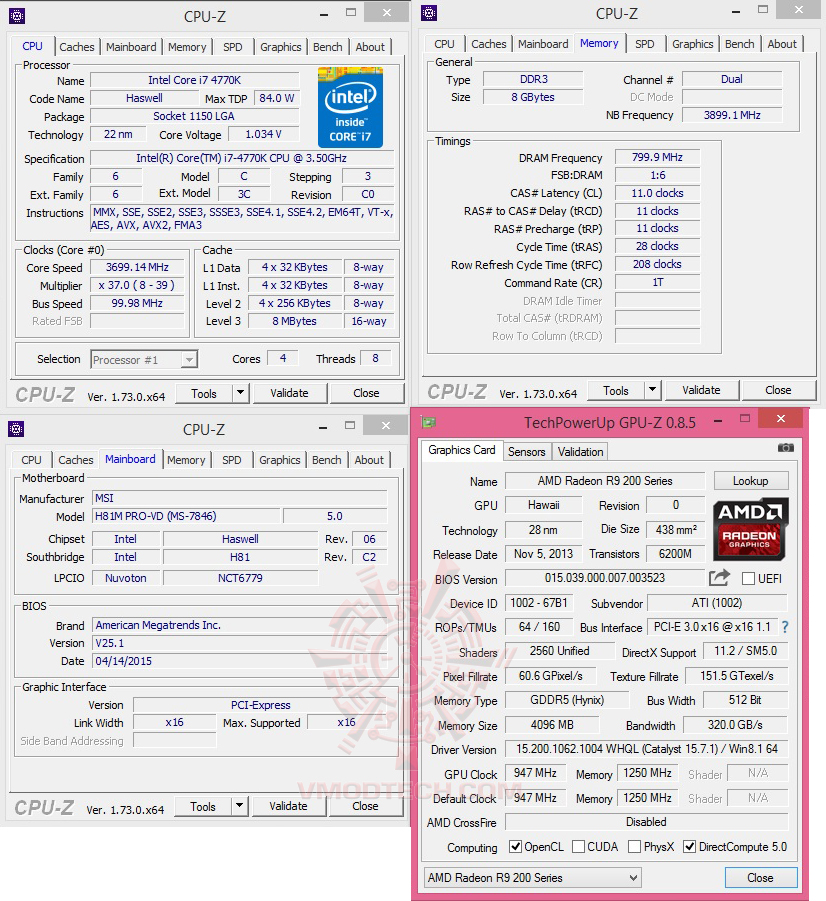Screen dimensions: 826x901
Task: Switch to the Sensors tab in GPU-Z
Action: click(527, 452)
